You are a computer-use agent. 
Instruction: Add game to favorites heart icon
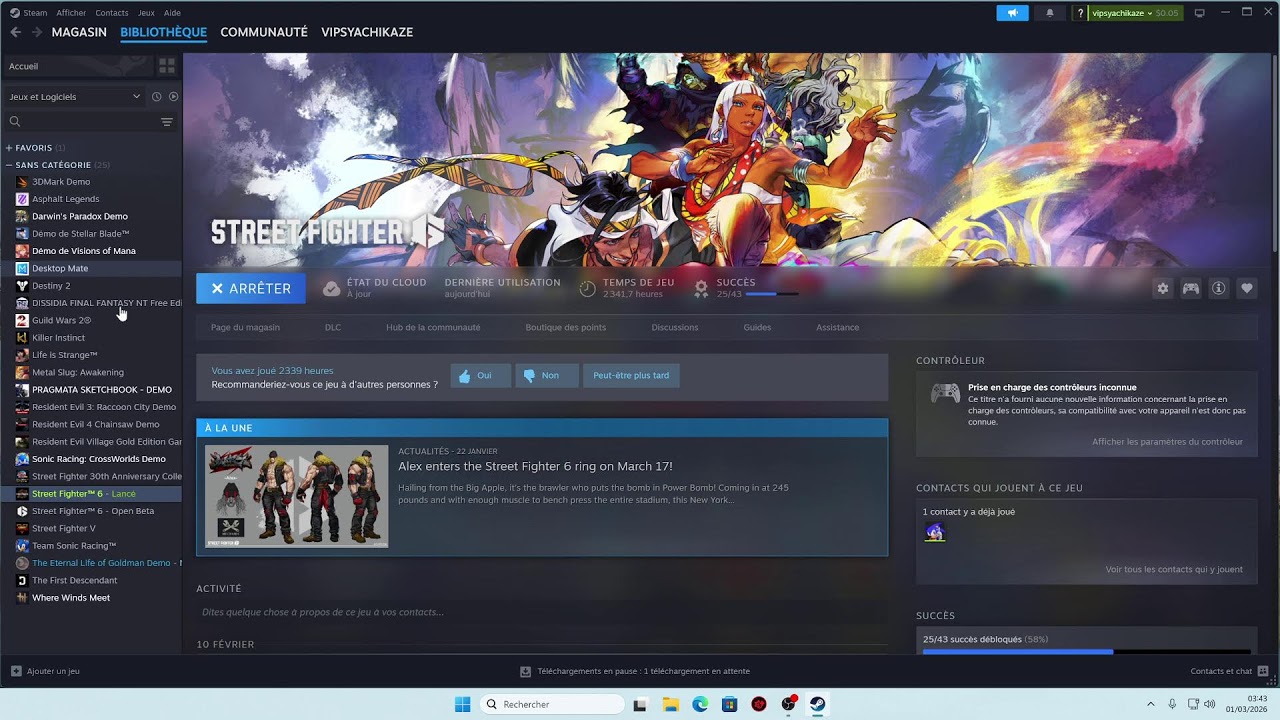pyautogui.click(x=1246, y=288)
